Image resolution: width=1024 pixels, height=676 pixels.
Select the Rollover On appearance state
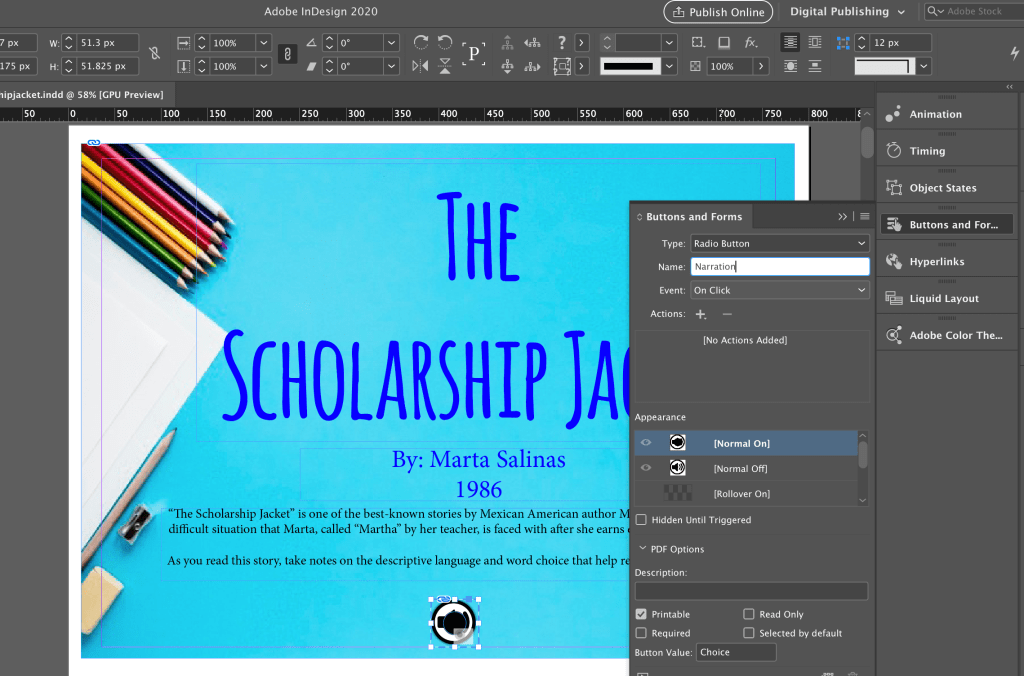(x=741, y=494)
